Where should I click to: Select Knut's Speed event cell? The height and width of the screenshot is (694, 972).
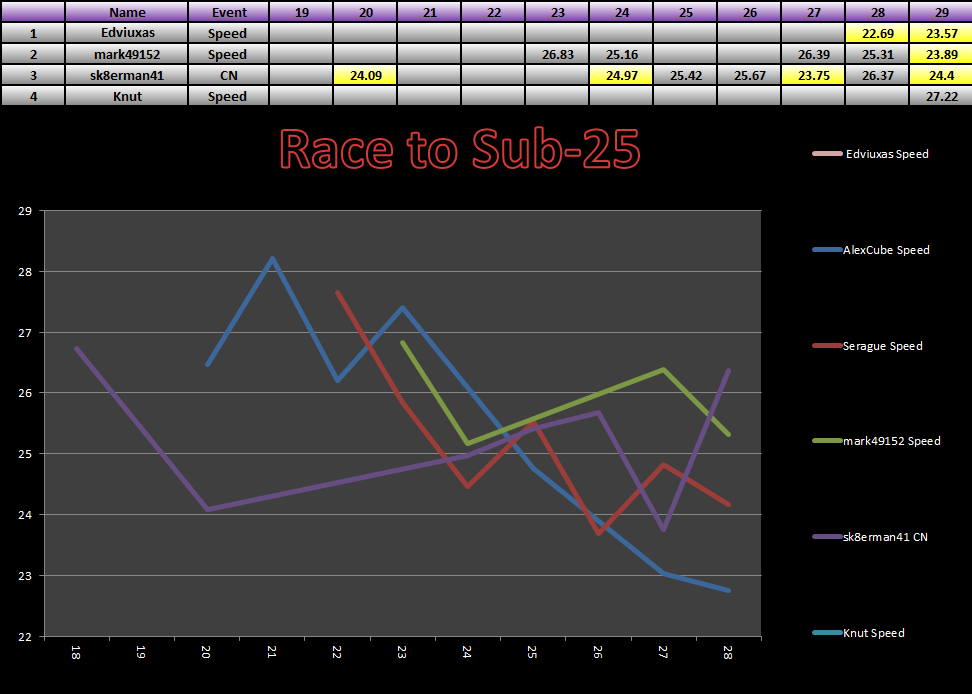(228, 96)
